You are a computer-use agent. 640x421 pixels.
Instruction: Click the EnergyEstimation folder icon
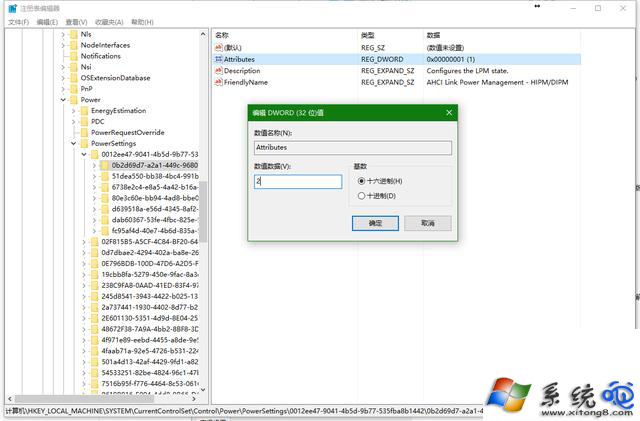(x=83, y=110)
